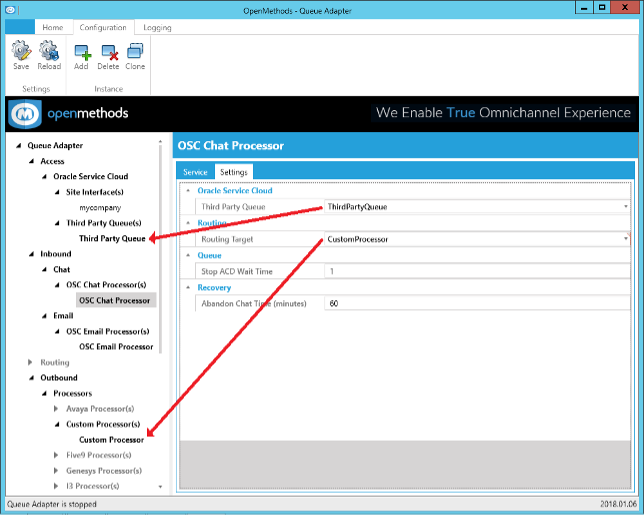Expand the I3 Processor(s) node
Screen dimensions: 644x516
click(x=56, y=486)
